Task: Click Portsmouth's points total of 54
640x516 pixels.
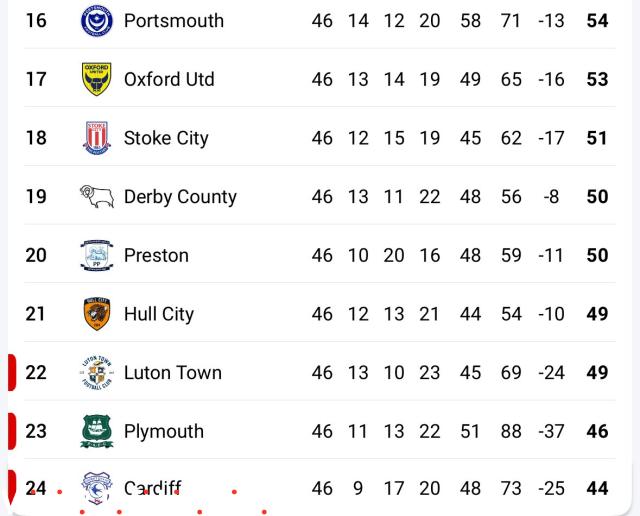Action: tap(597, 21)
